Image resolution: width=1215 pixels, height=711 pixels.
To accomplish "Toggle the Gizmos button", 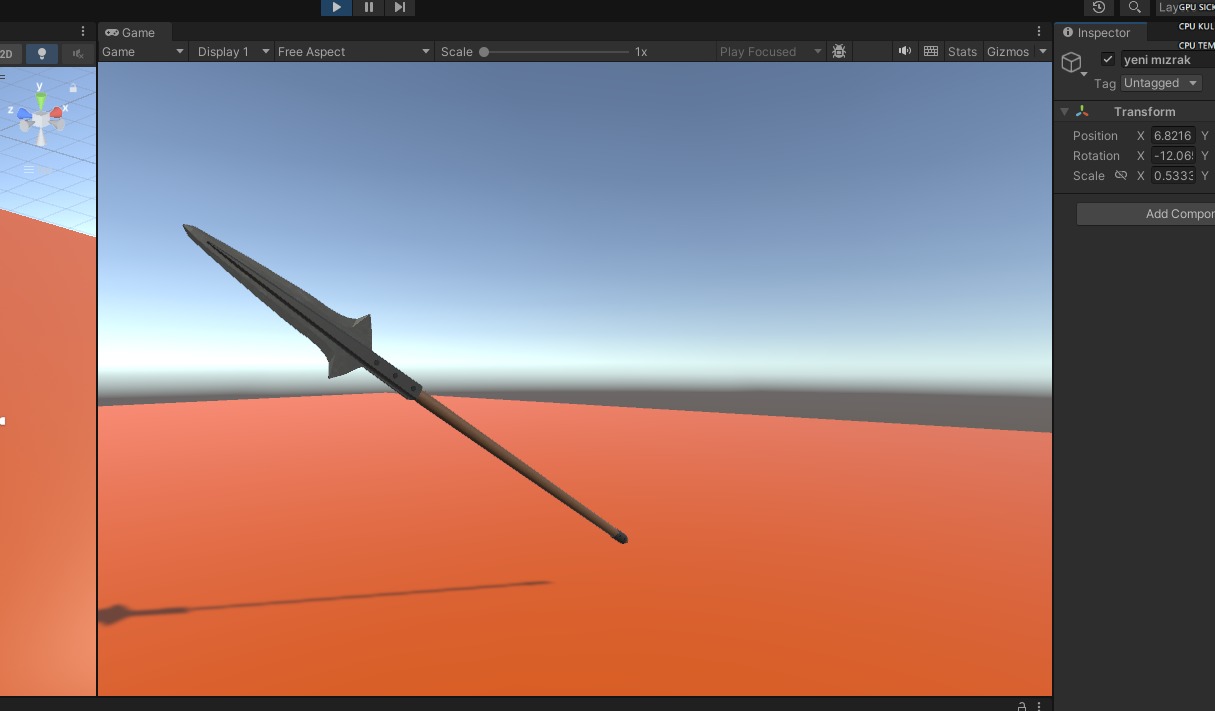I will tap(1008, 51).
